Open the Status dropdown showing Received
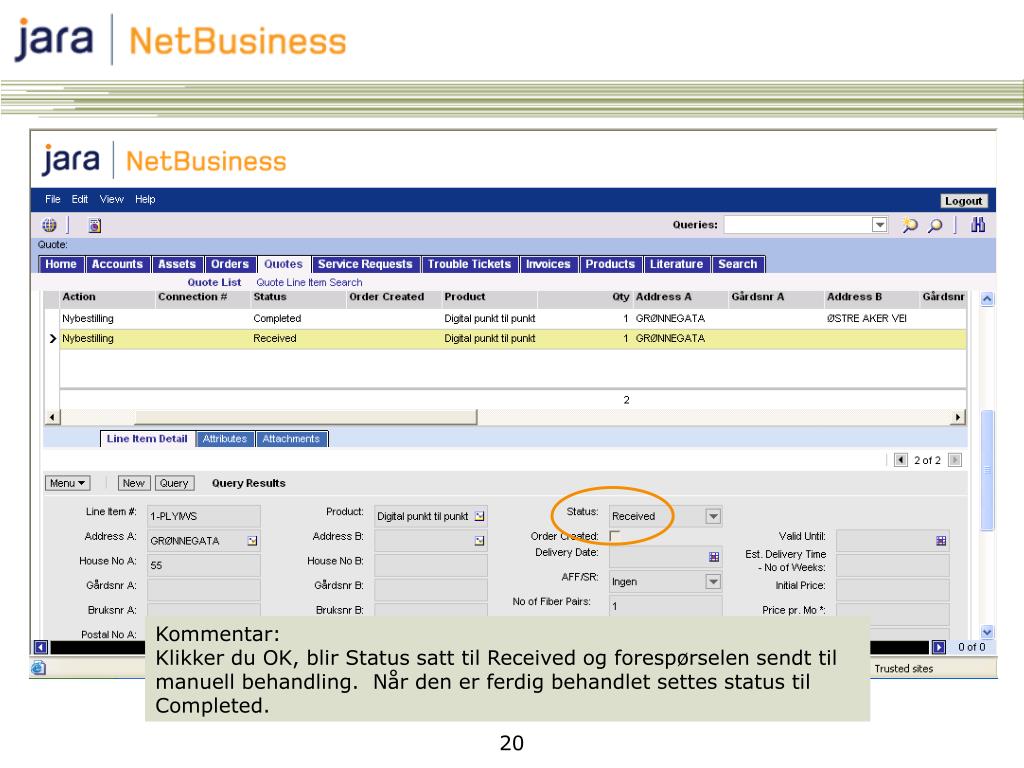This screenshot has height=768, width=1024. click(x=713, y=516)
